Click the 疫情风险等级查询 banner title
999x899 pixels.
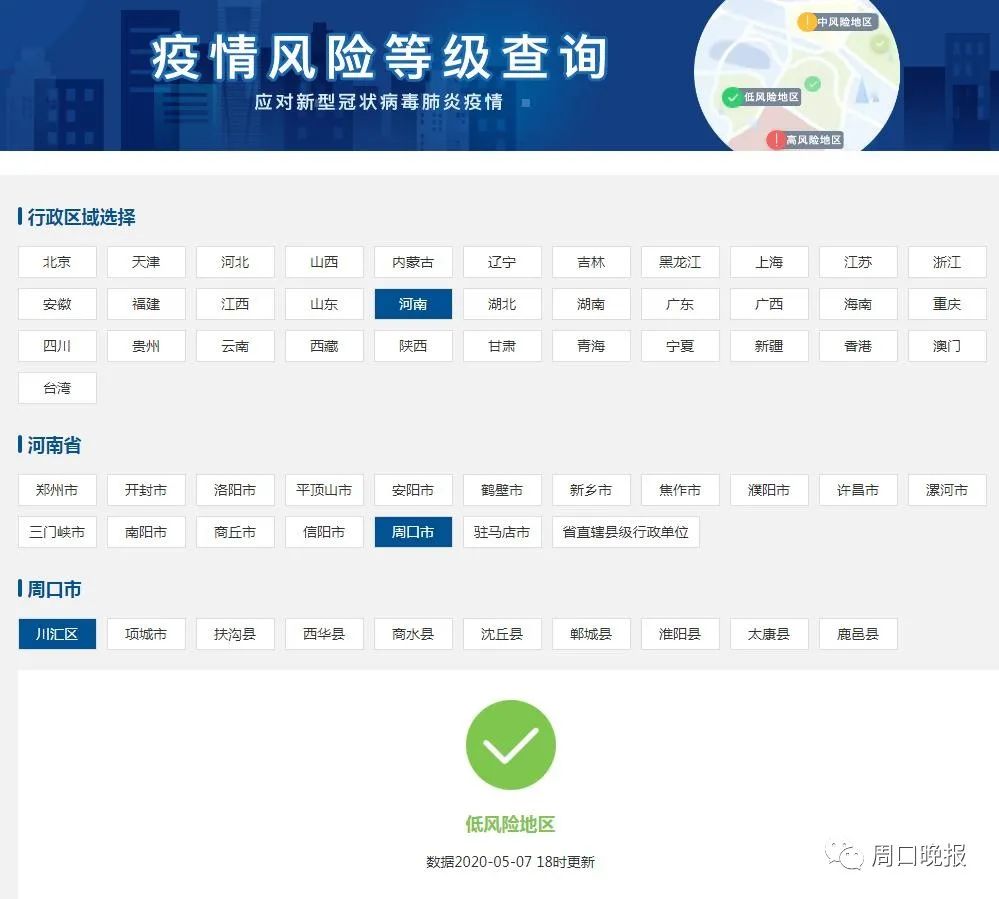tap(379, 57)
